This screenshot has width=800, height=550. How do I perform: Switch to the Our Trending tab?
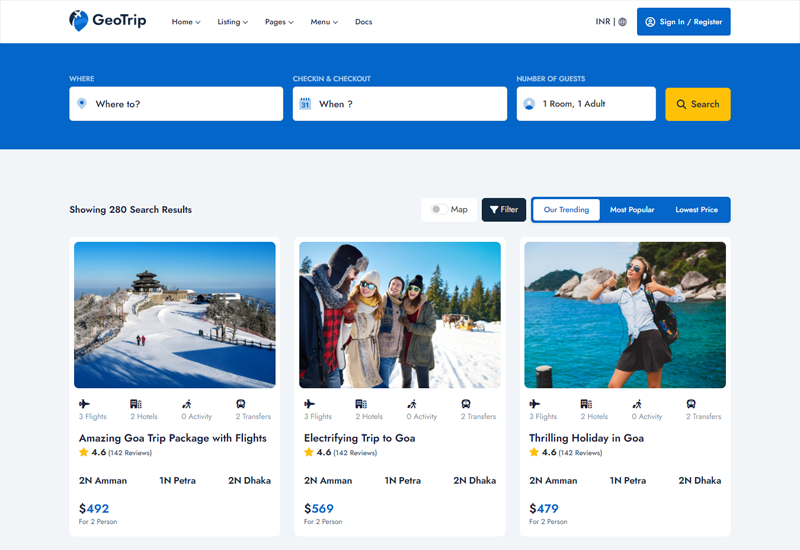coord(566,210)
